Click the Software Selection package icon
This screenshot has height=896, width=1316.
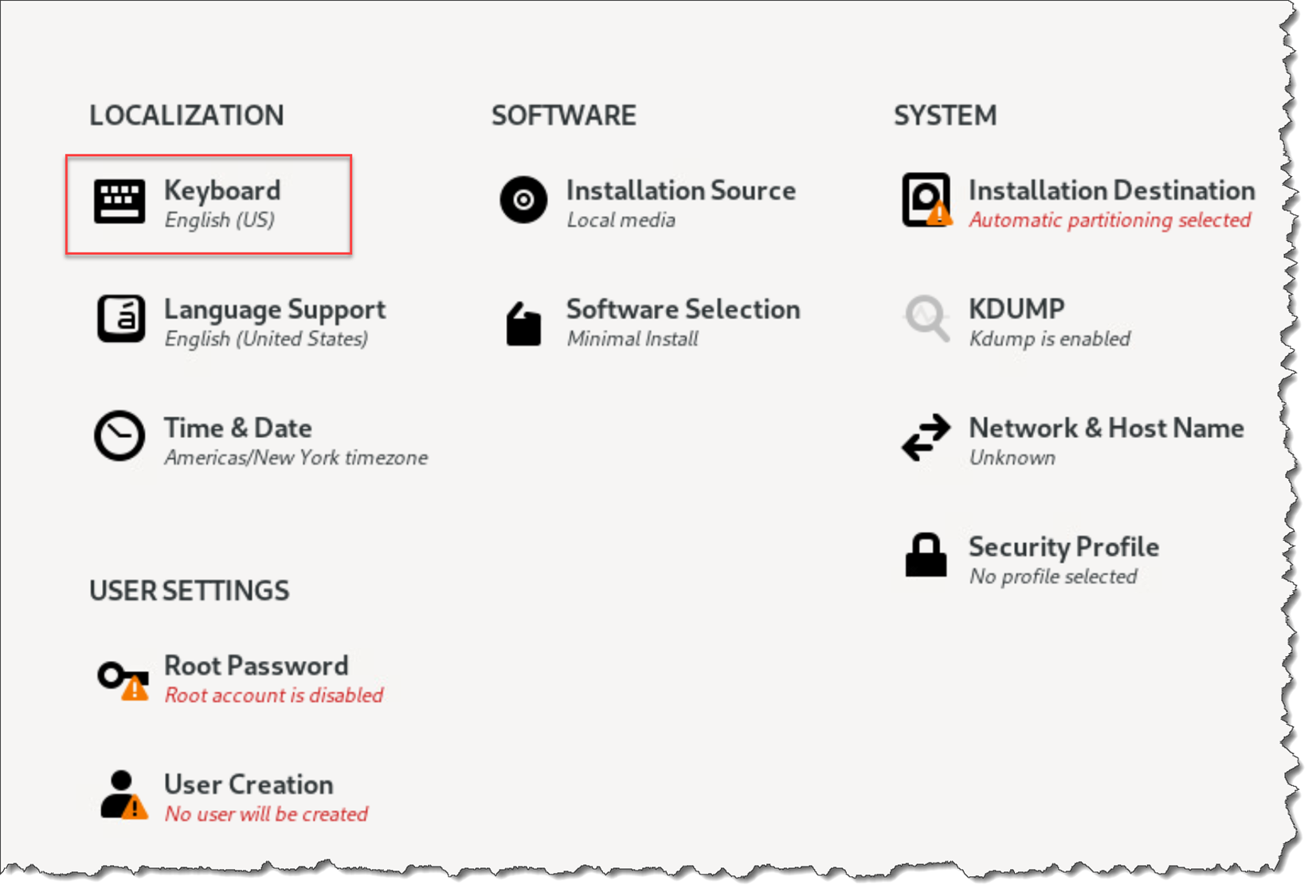[523, 324]
